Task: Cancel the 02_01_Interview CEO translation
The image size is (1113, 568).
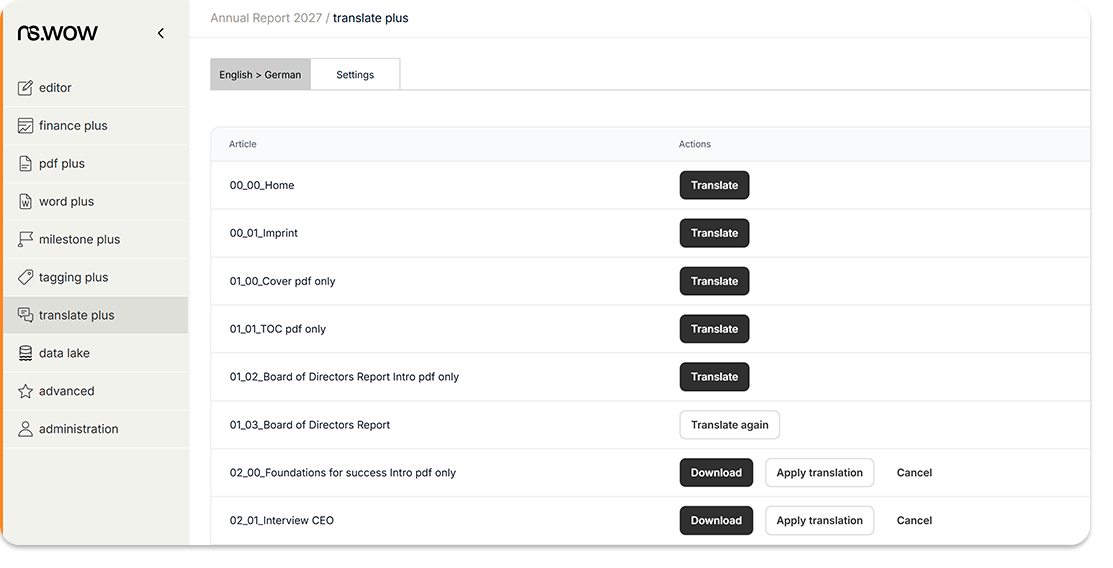Action: (914, 521)
